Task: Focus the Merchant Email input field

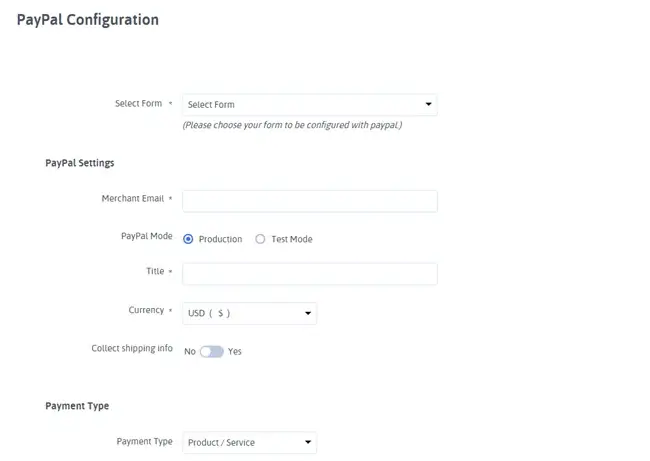Action: (309, 201)
